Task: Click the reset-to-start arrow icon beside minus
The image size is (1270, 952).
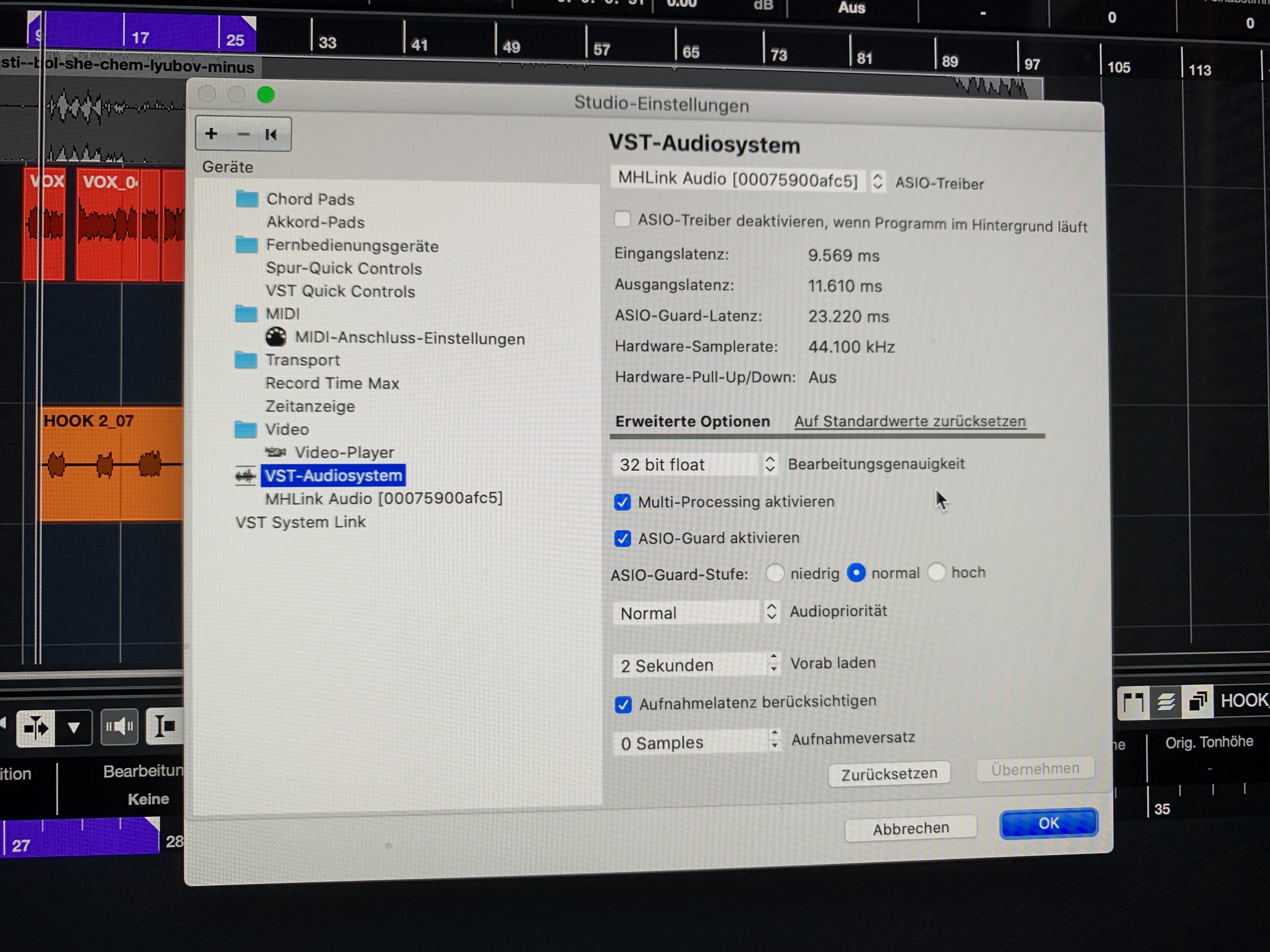Action: click(x=271, y=134)
